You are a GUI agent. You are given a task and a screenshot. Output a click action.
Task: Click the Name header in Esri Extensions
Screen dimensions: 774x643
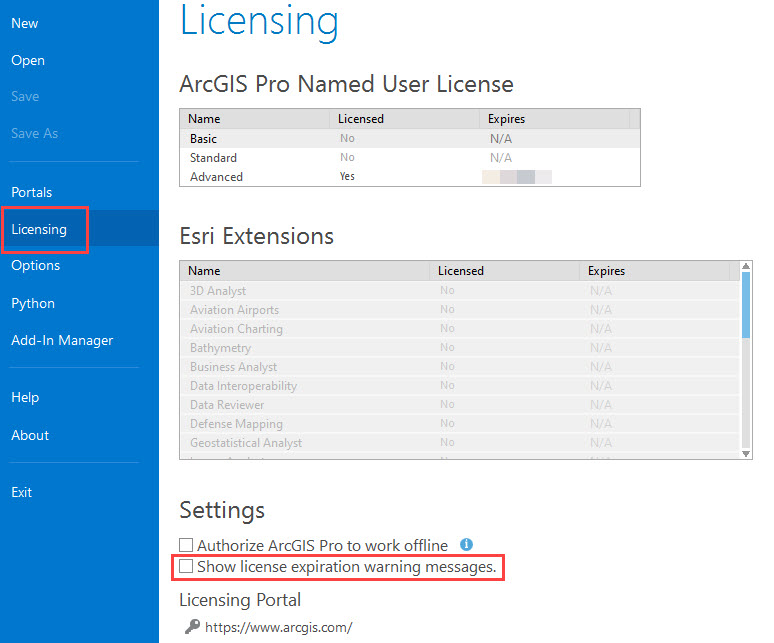click(x=305, y=271)
